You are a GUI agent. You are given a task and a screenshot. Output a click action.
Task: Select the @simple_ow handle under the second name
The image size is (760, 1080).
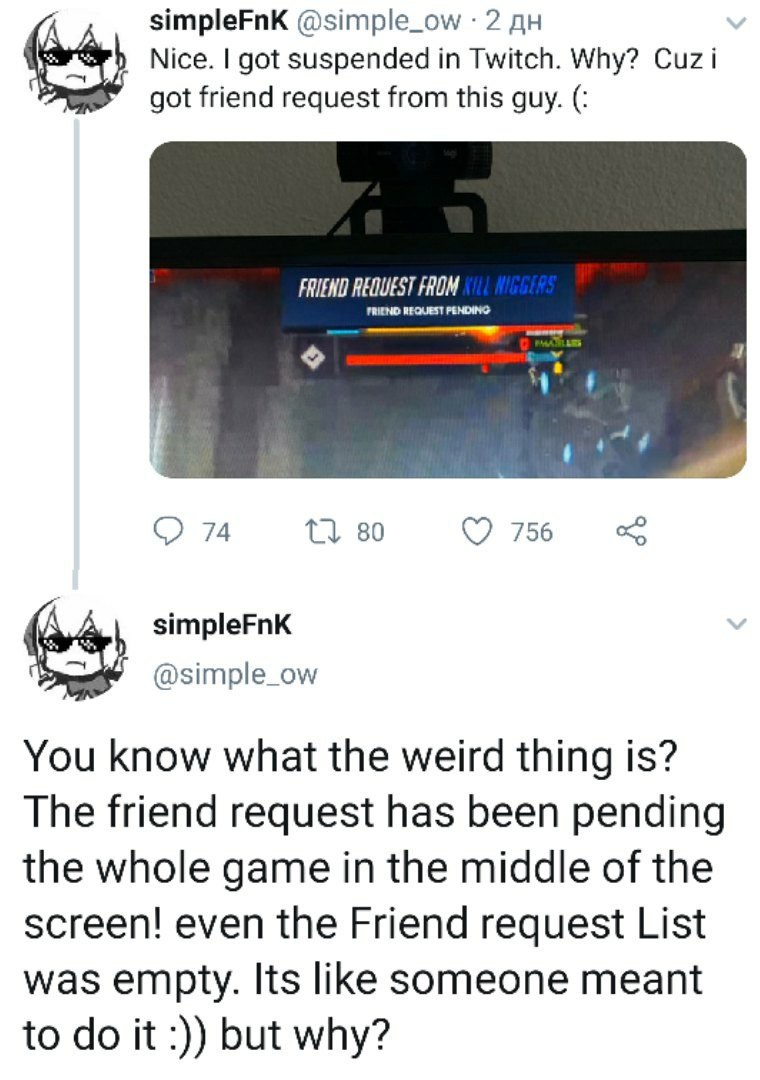[235, 674]
